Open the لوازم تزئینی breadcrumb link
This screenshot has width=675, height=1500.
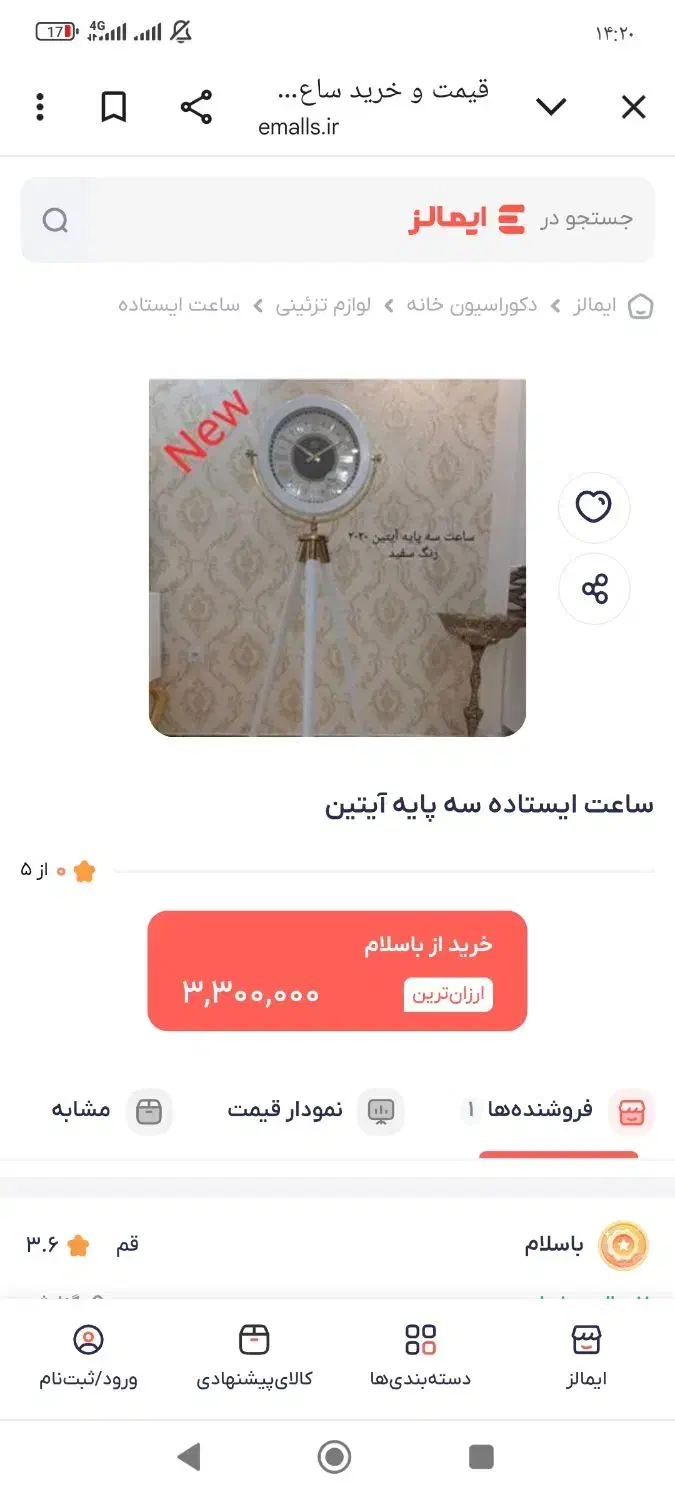click(323, 305)
